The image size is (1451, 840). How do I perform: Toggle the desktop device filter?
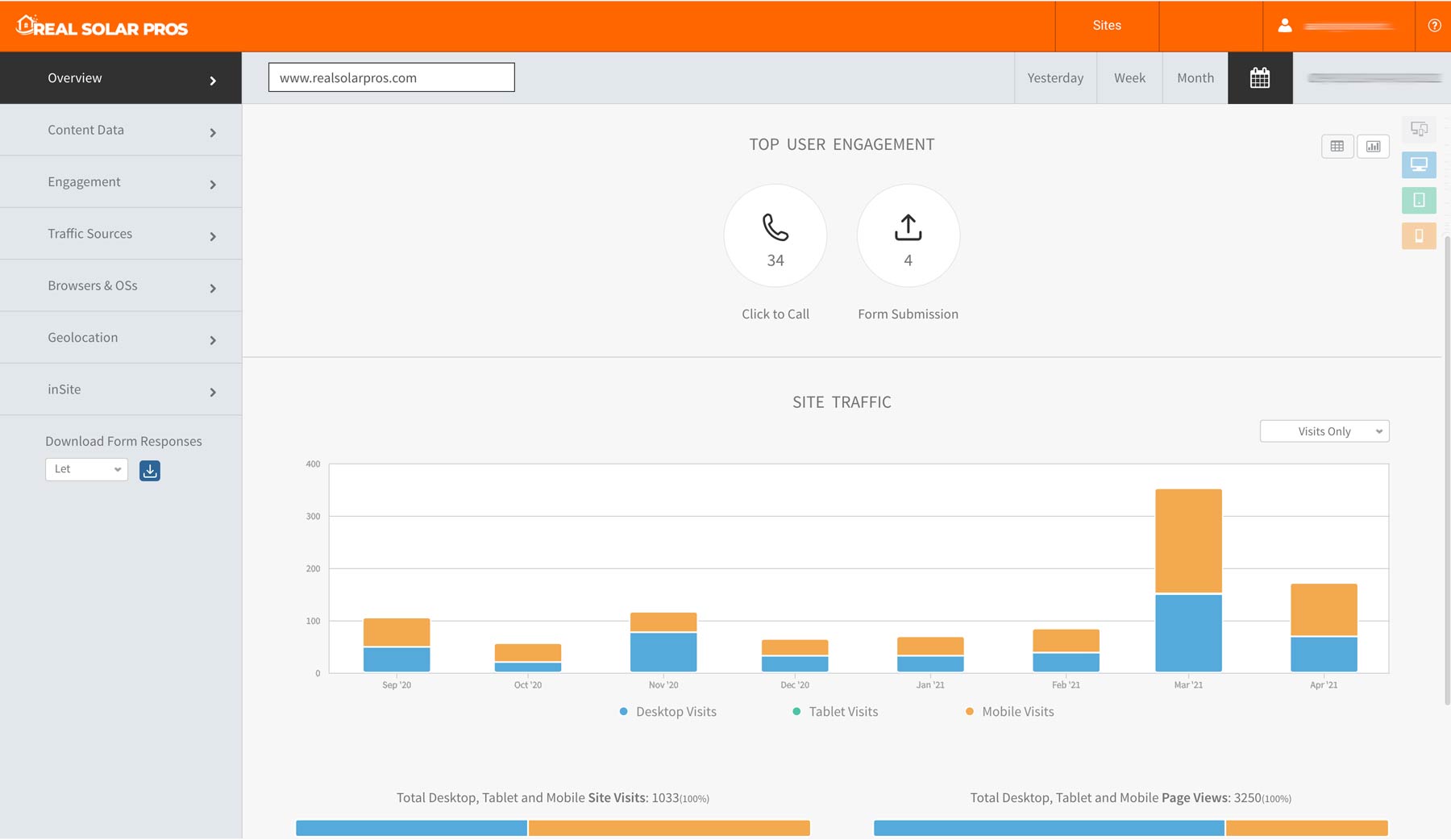[x=1419, y=165]
